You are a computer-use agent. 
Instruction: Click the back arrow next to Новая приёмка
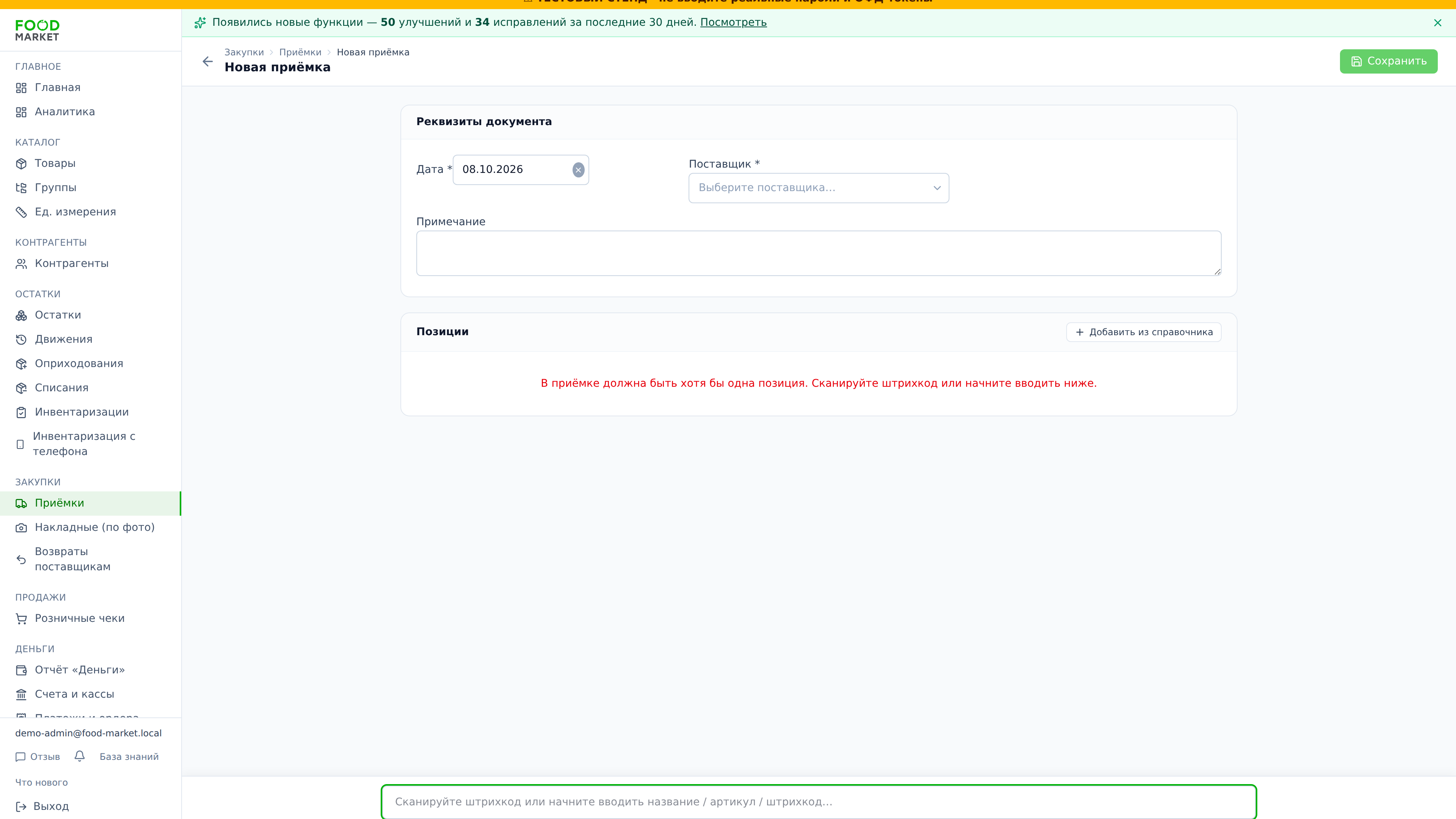click(207, 61)
